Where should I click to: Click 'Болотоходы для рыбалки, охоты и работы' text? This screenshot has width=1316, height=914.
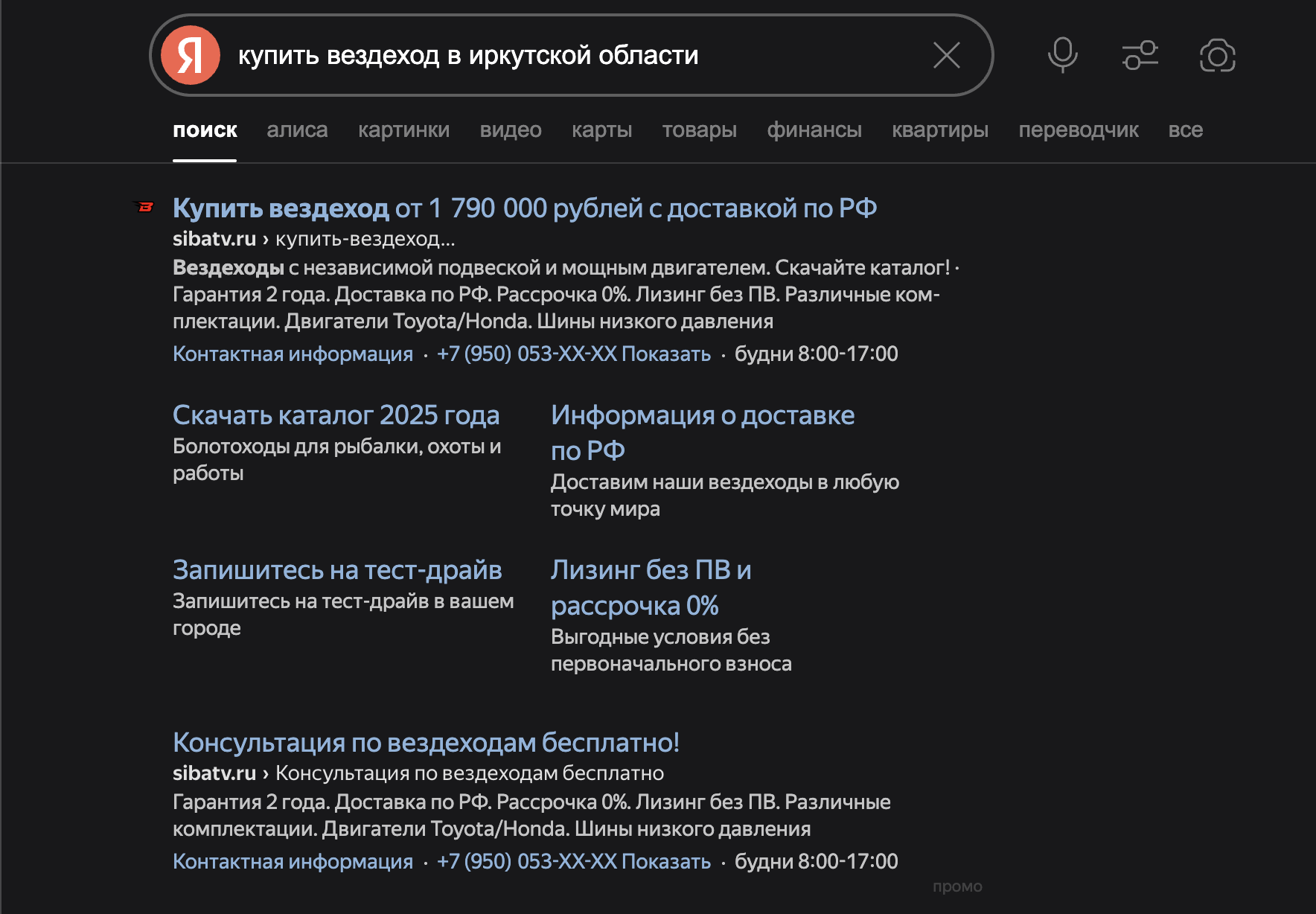337,459
